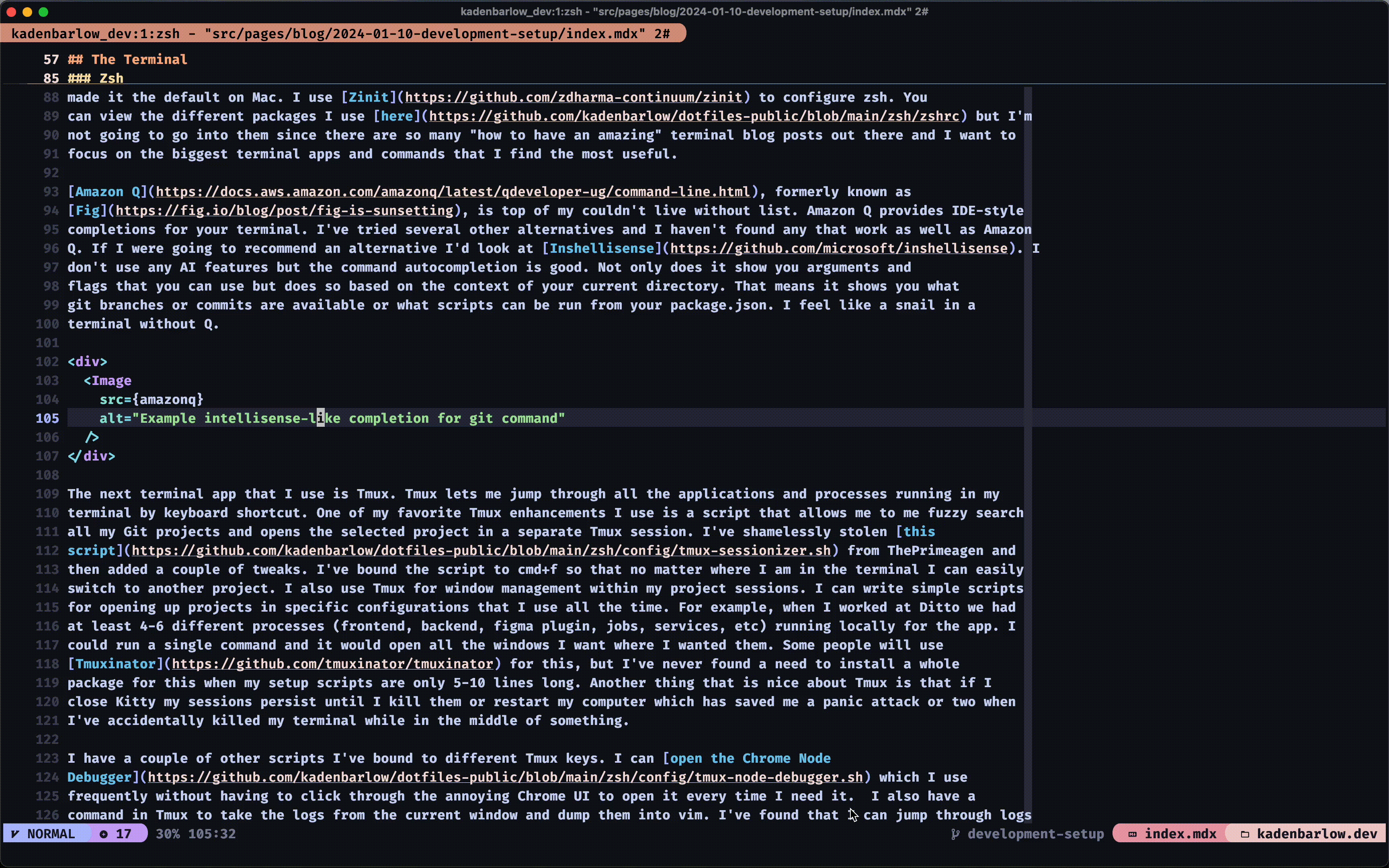Click the word 'Ditto' on line 115

click(x=939, y=607)
